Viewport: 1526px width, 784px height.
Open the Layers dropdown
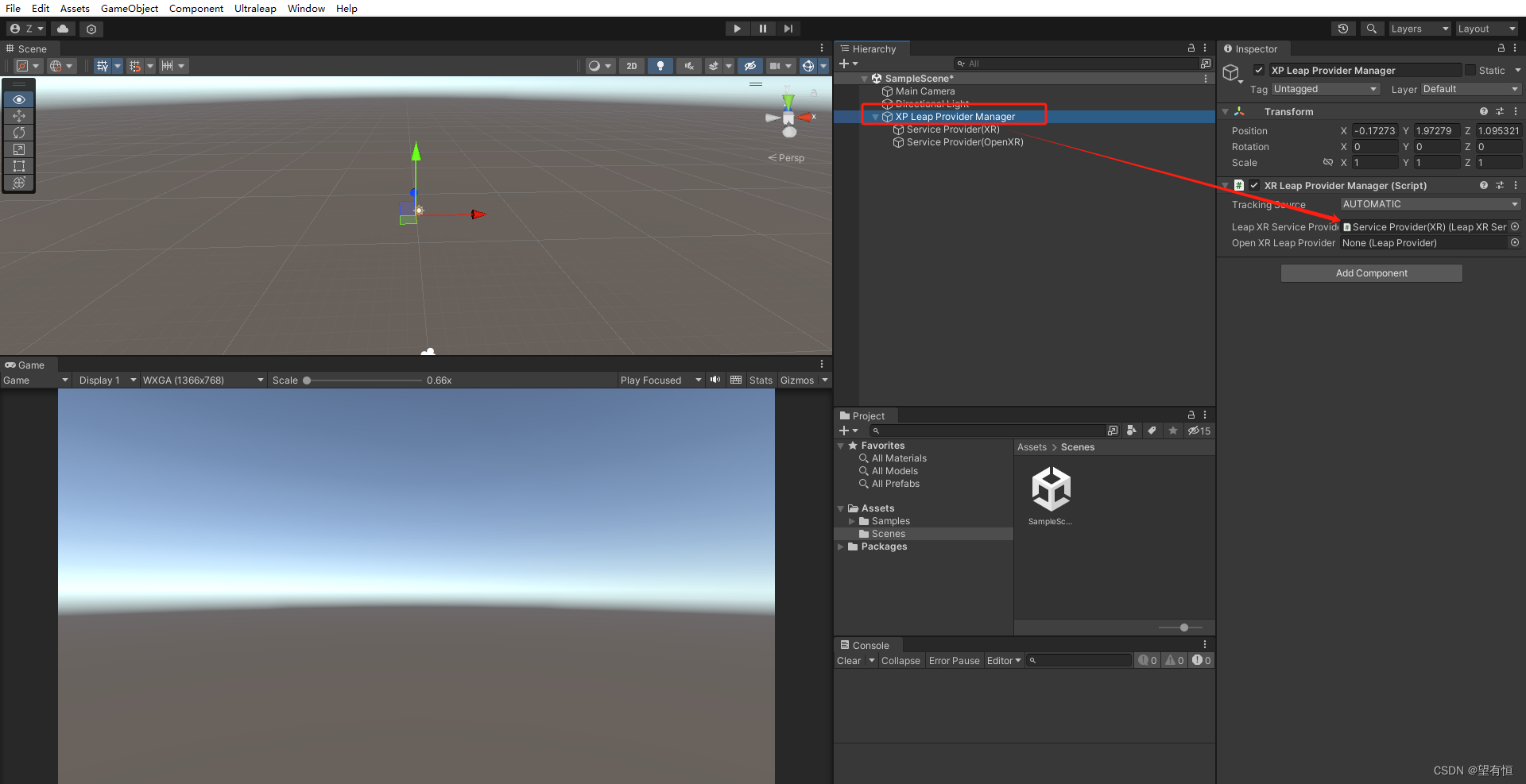click(x=1419, y=29)
